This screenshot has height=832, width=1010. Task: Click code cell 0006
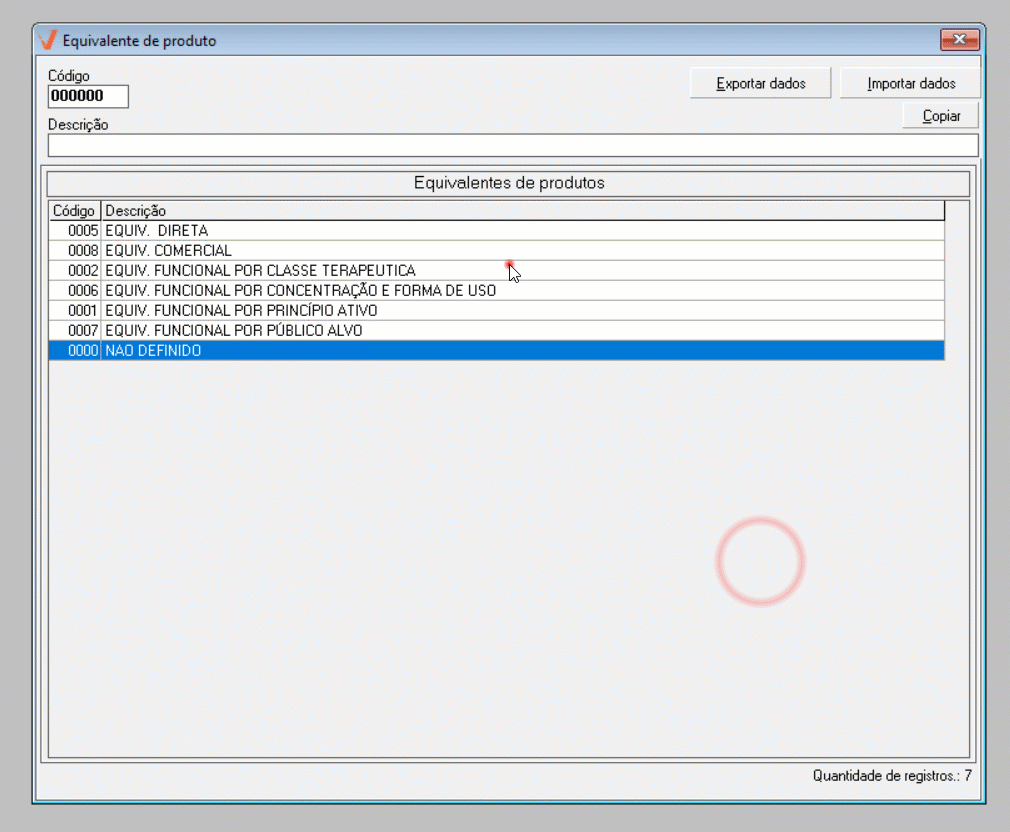pos(75,290)
